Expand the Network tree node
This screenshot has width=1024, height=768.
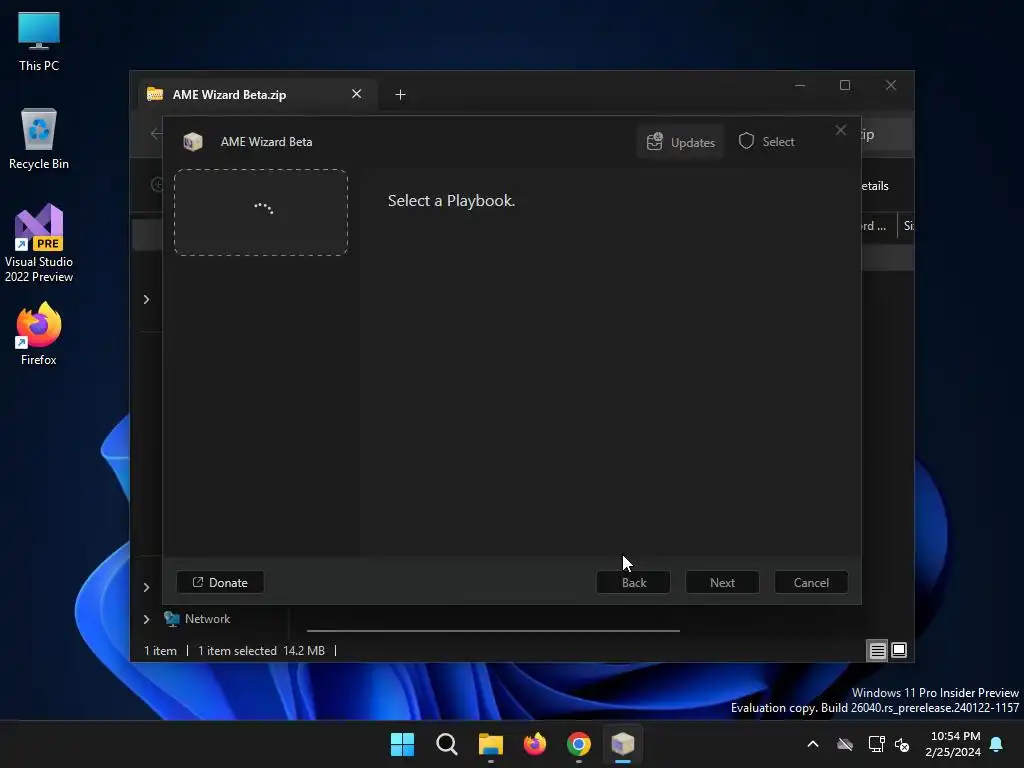(146, 619)
